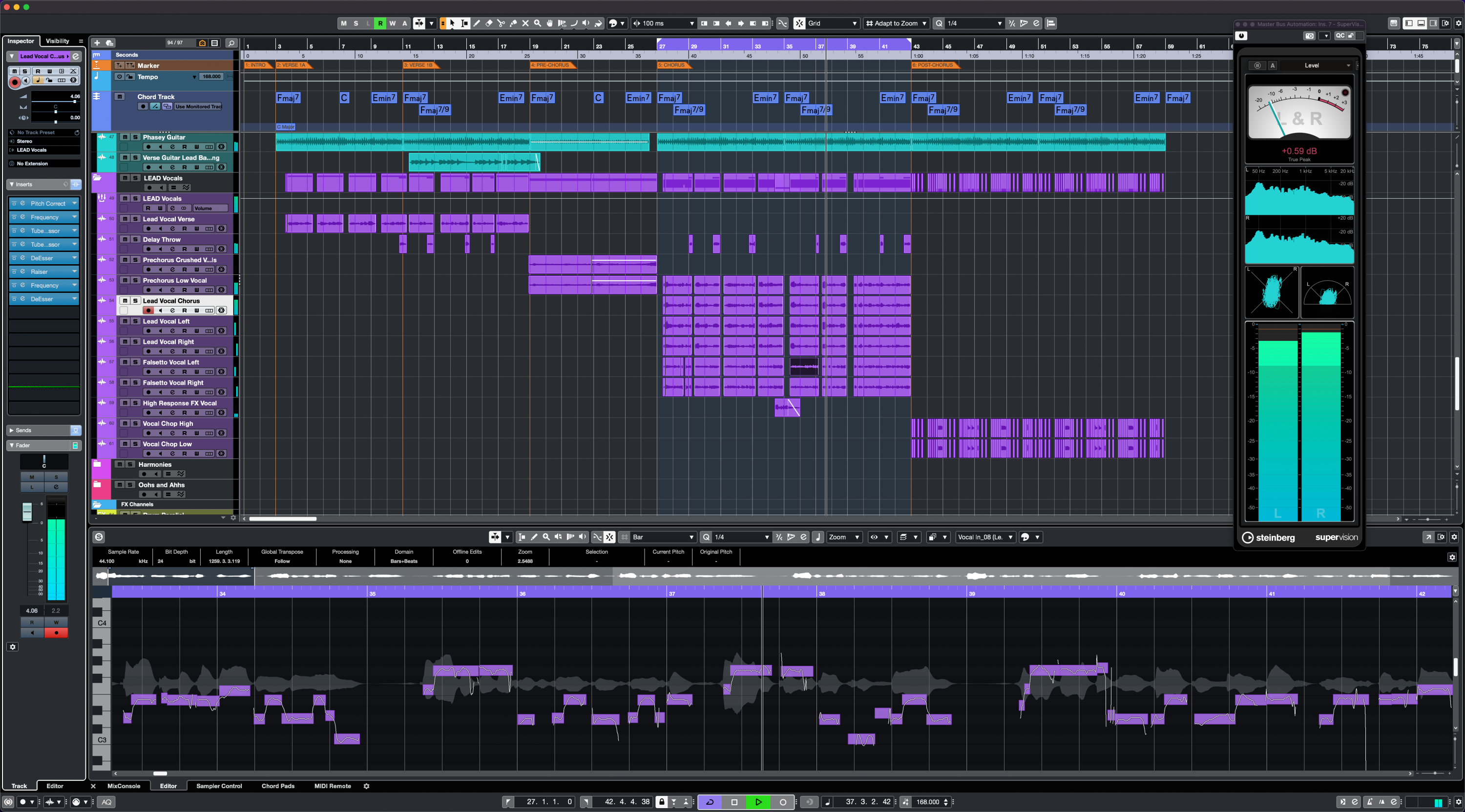Select the Range Selection tool
Screen dimensions: 1465x812
pyautogui.click(x=464, y=23)
